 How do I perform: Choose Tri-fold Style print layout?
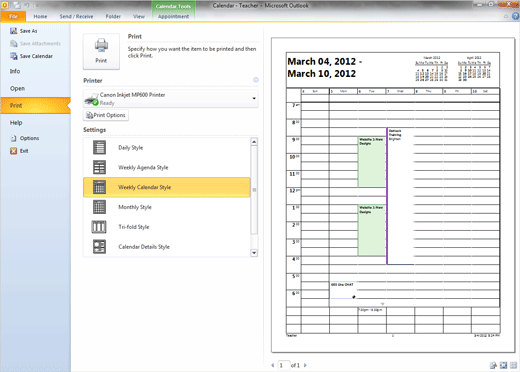coord(166,227)
